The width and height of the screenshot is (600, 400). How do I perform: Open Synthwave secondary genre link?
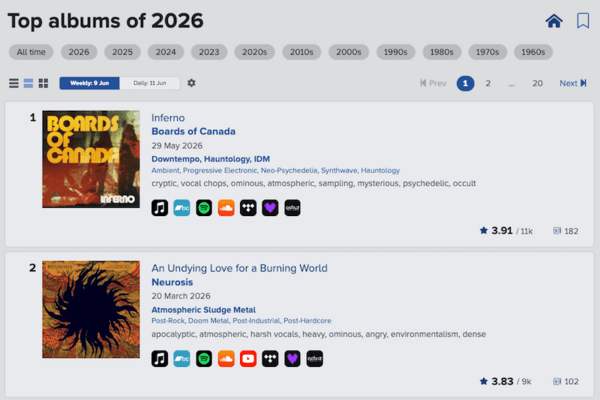coord(339,170)
